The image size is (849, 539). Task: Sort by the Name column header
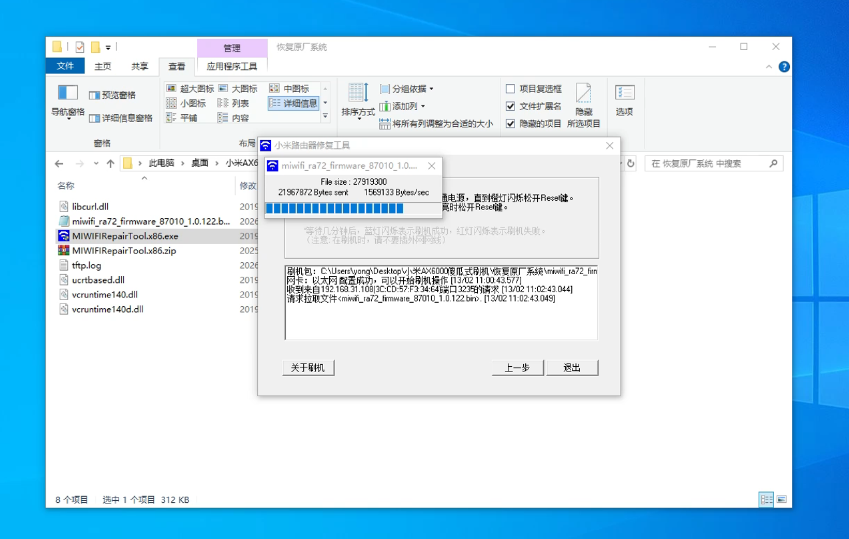coord(66,186)
